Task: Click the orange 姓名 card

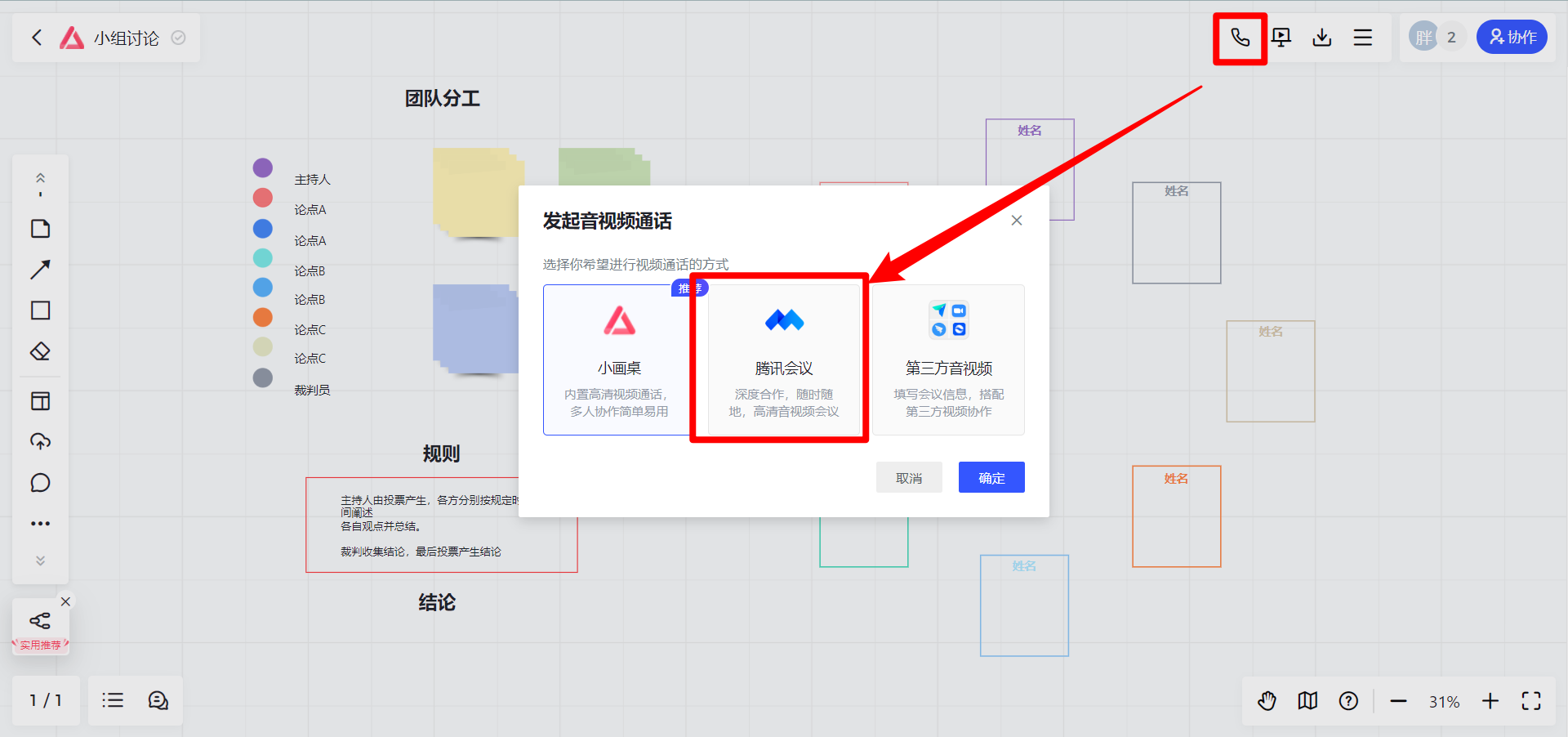Action: [1176, 516]
